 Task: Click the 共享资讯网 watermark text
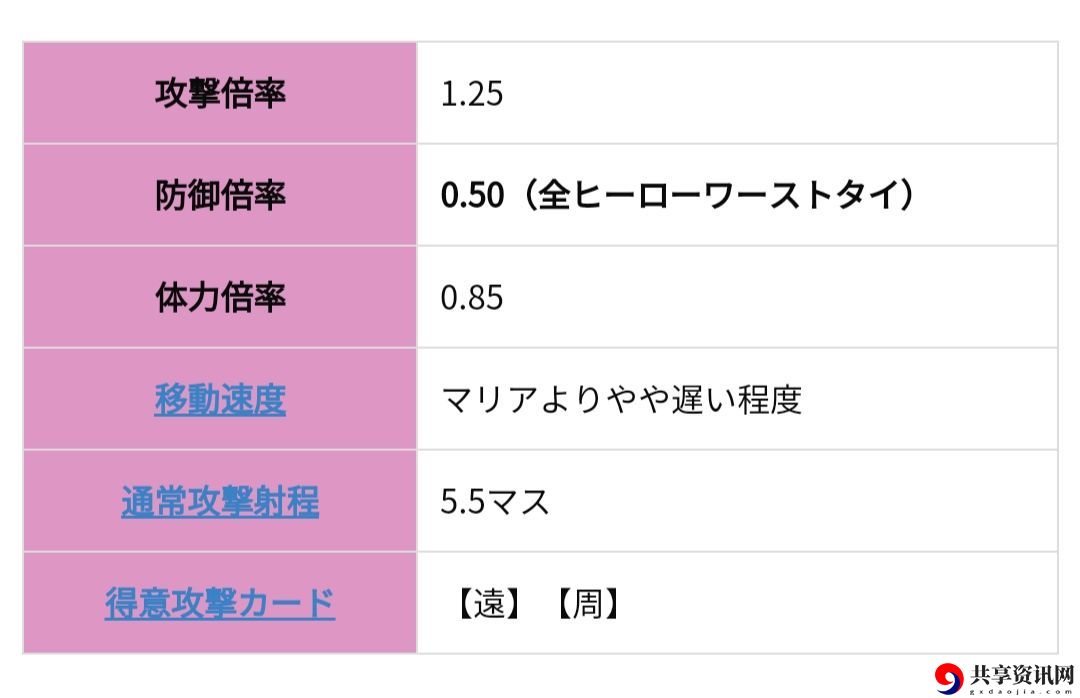pyautogui.click(x=1022, y=674)
